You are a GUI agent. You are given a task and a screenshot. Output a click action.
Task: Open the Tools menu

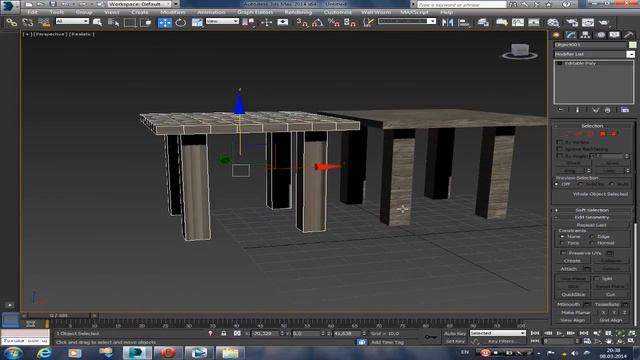pos(56,12)
